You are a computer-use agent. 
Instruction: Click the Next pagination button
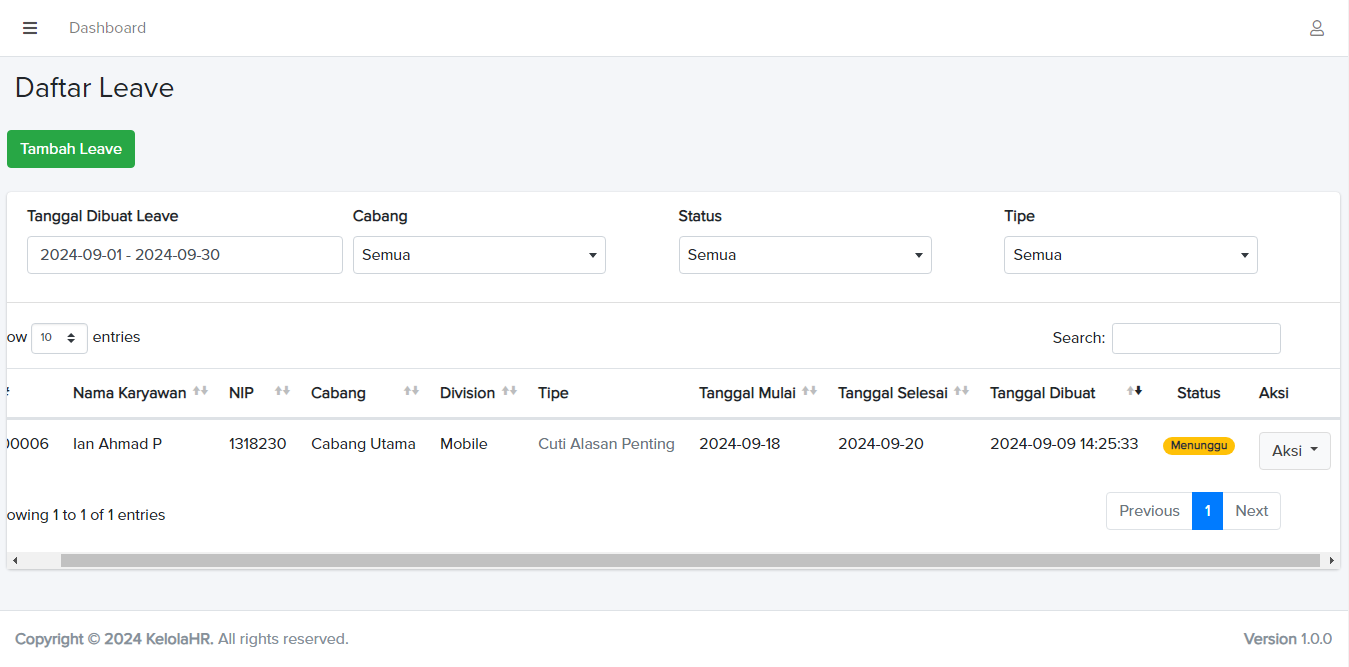click(1251, 511)
